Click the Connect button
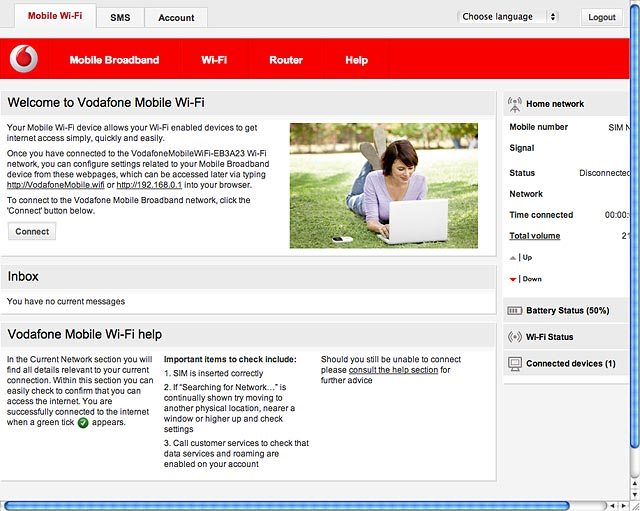This screenshot has height=511, width=640. (32, 231)
